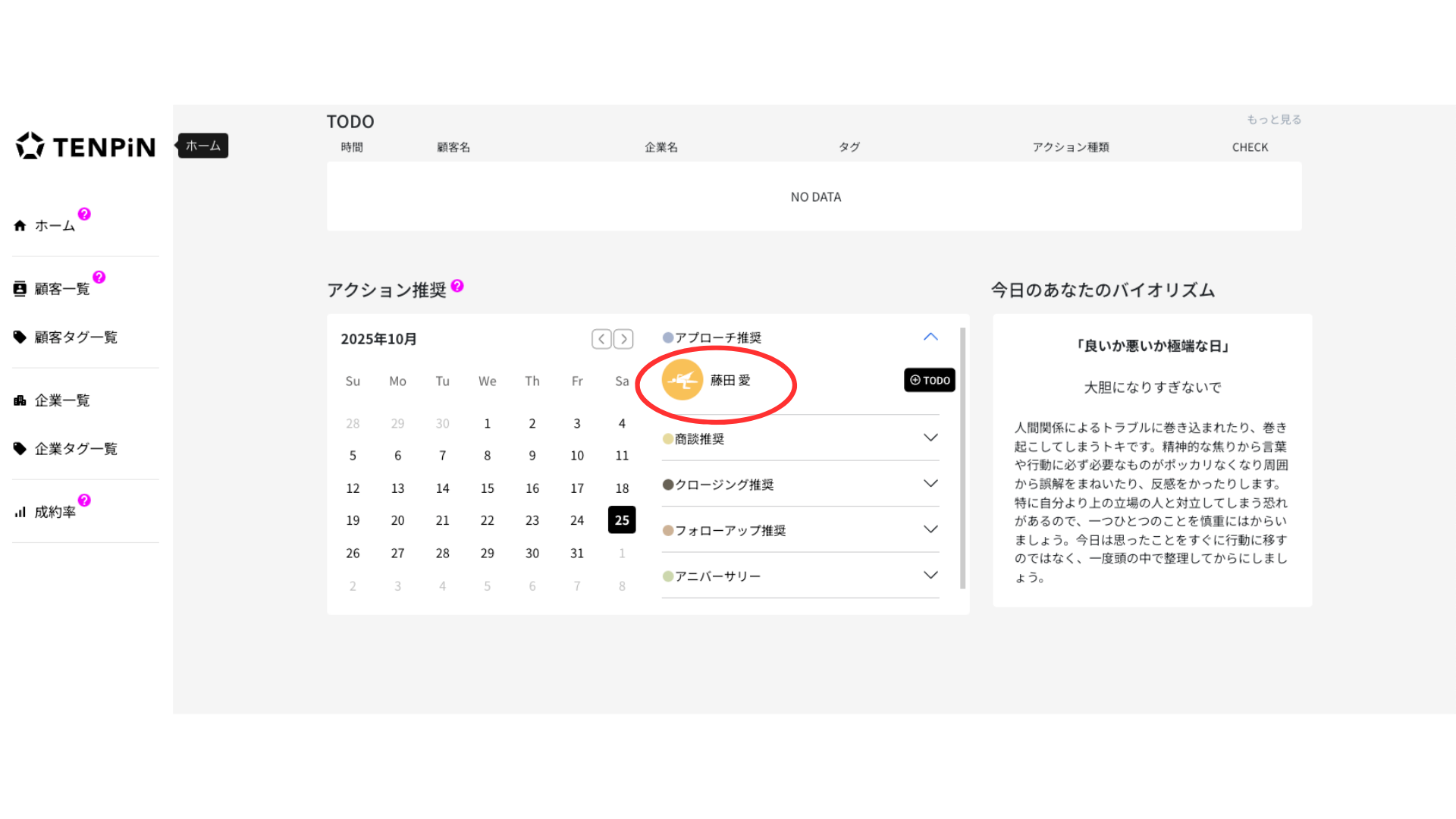The image size is (1456, 819).
Task: Click the TENPiN logo icon
Action: coord(30,146)
